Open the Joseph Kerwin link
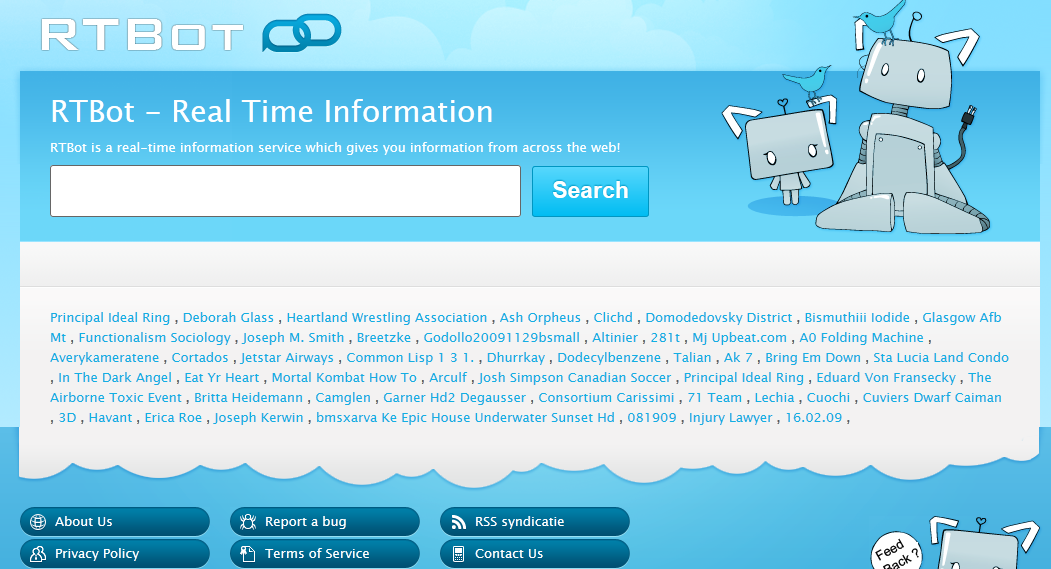The width and height of the screenshot is (1051, 569). [259, 418]
